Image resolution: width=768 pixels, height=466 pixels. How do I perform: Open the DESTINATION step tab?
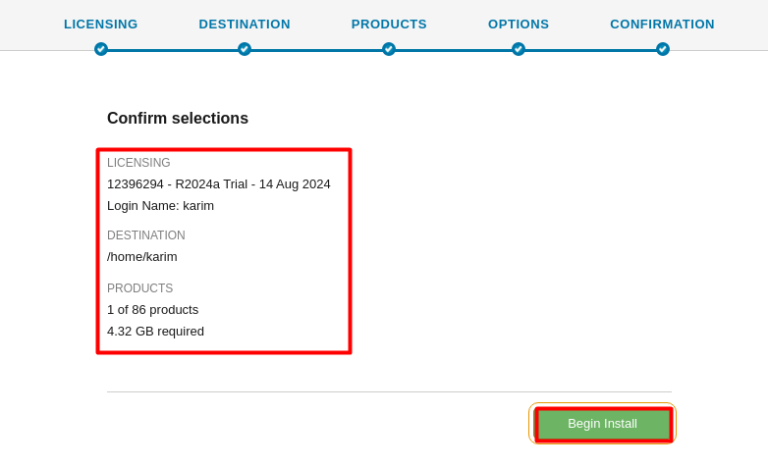pyautogui.click(x=244, y=24)
